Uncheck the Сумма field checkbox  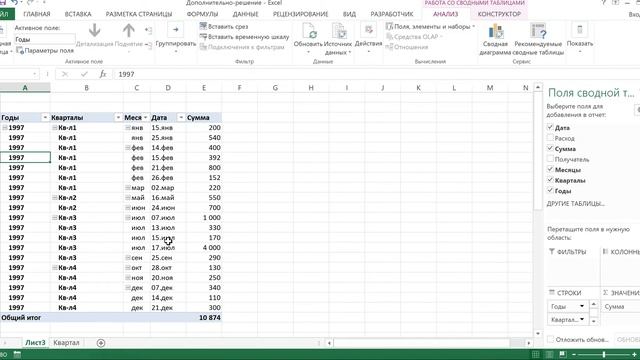pos(550,149)
